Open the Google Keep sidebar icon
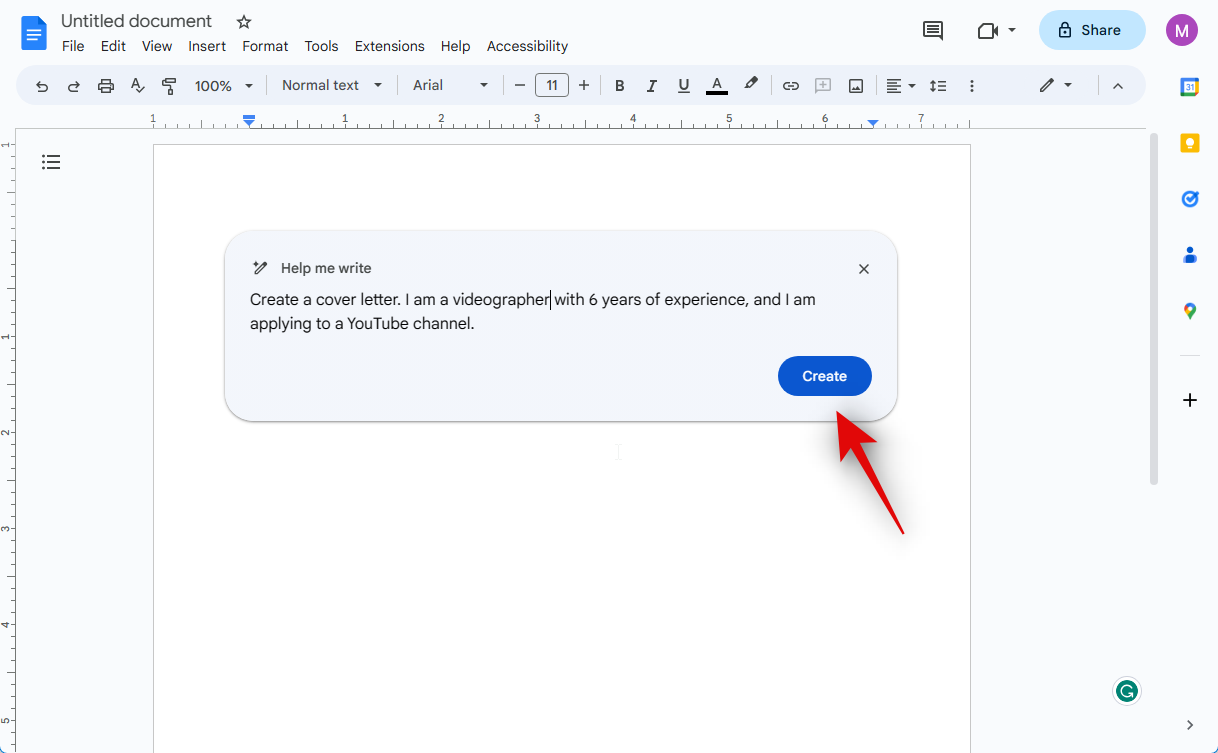The height and width of the screenshot is (753, 1218). coord(1189,143)
